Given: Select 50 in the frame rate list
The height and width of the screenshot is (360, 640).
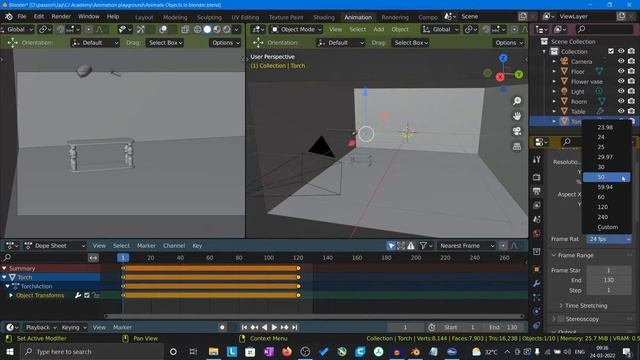Looking at the screenshot, I should tap(606, 177).
